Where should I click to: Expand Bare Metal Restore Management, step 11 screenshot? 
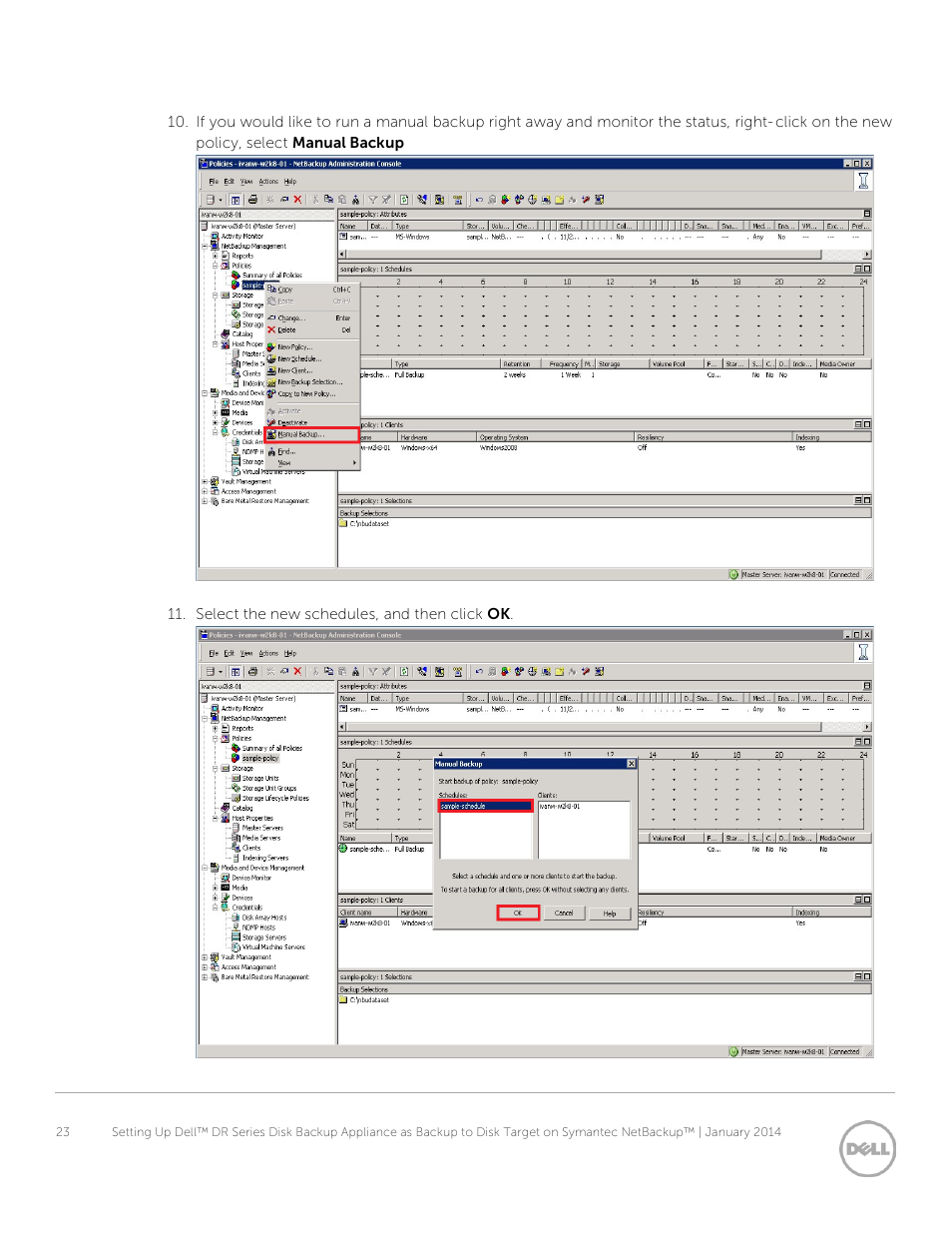[205, 977]
